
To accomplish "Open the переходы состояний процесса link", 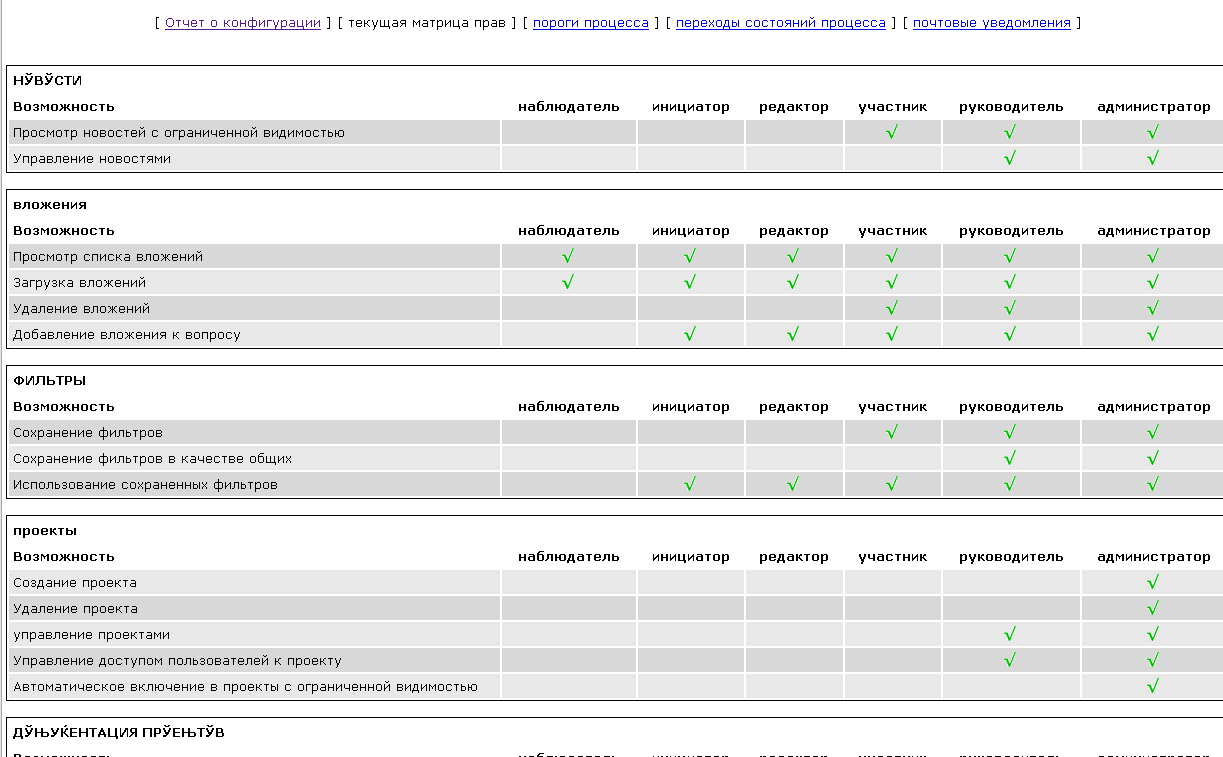I will click(781, 22).
